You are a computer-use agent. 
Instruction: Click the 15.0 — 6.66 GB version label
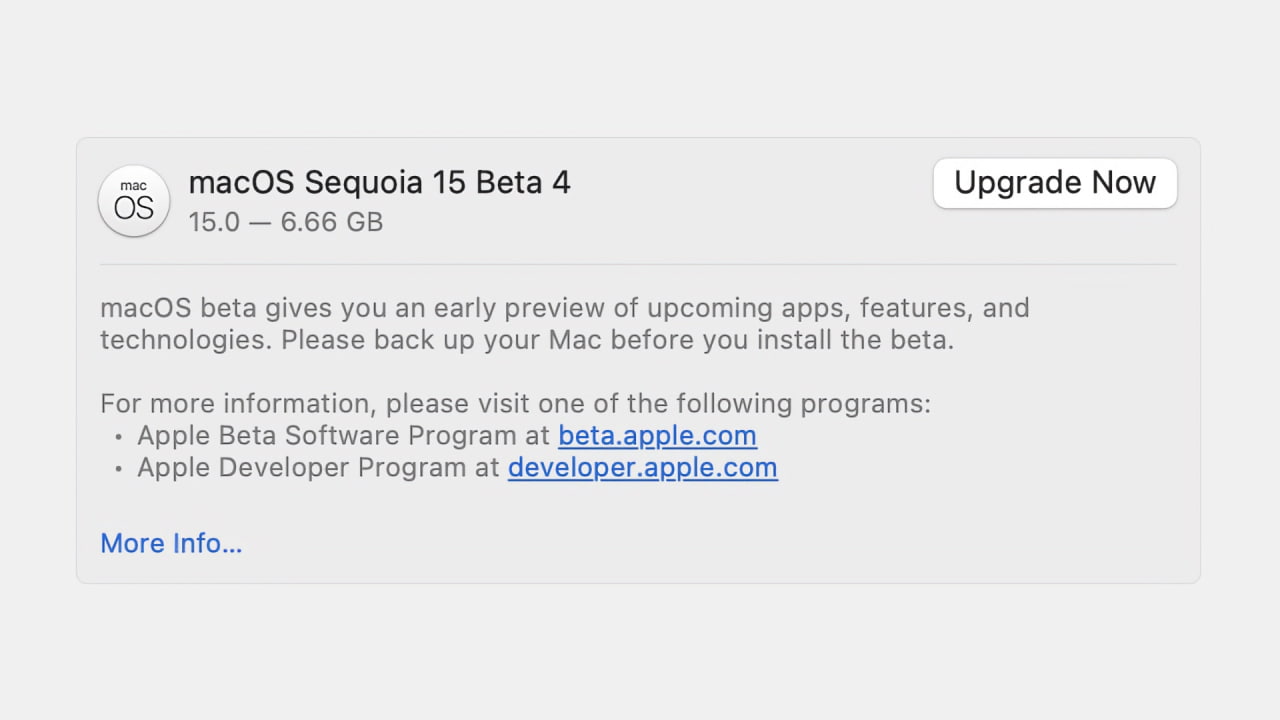[286, 222]
